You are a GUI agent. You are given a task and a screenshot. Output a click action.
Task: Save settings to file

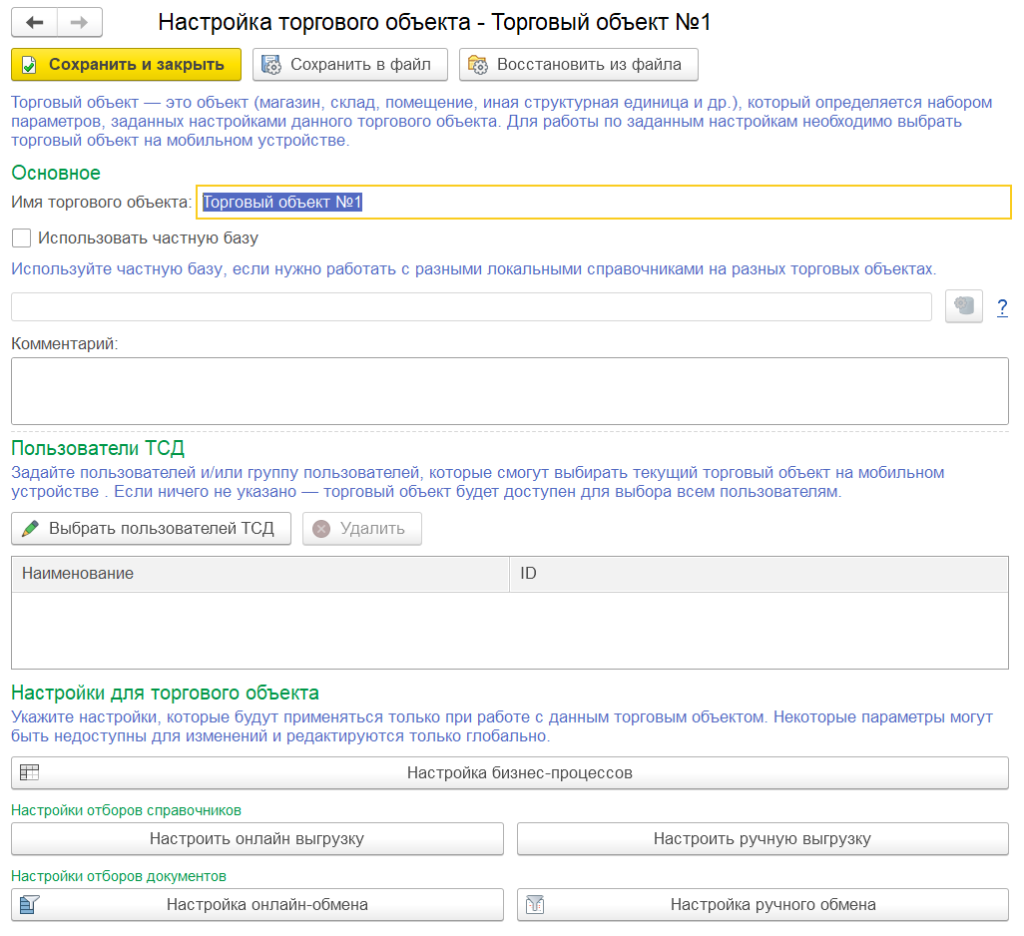tap(347, 65)
